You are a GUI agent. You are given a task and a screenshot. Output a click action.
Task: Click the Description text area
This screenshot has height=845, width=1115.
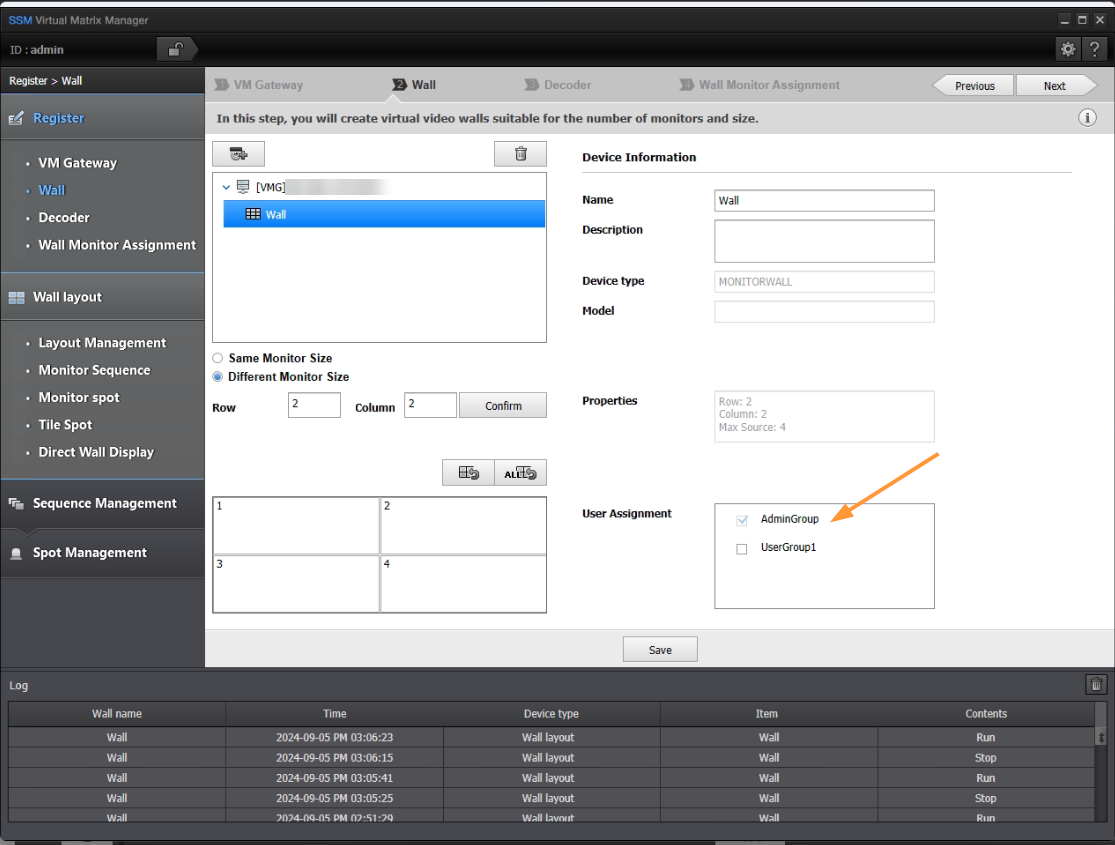(x=824, y=241)
